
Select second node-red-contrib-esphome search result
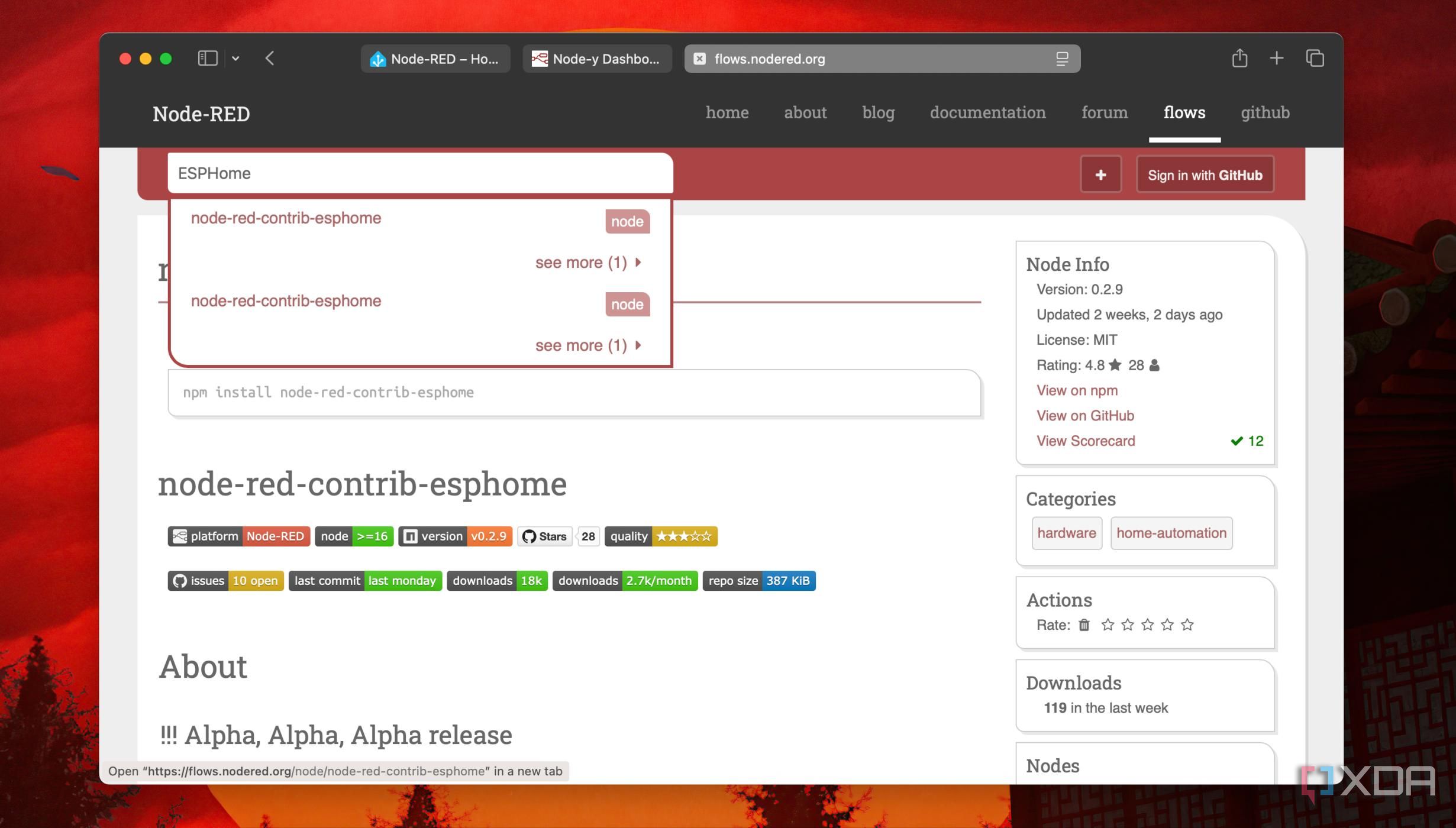(x=286, y=301)
